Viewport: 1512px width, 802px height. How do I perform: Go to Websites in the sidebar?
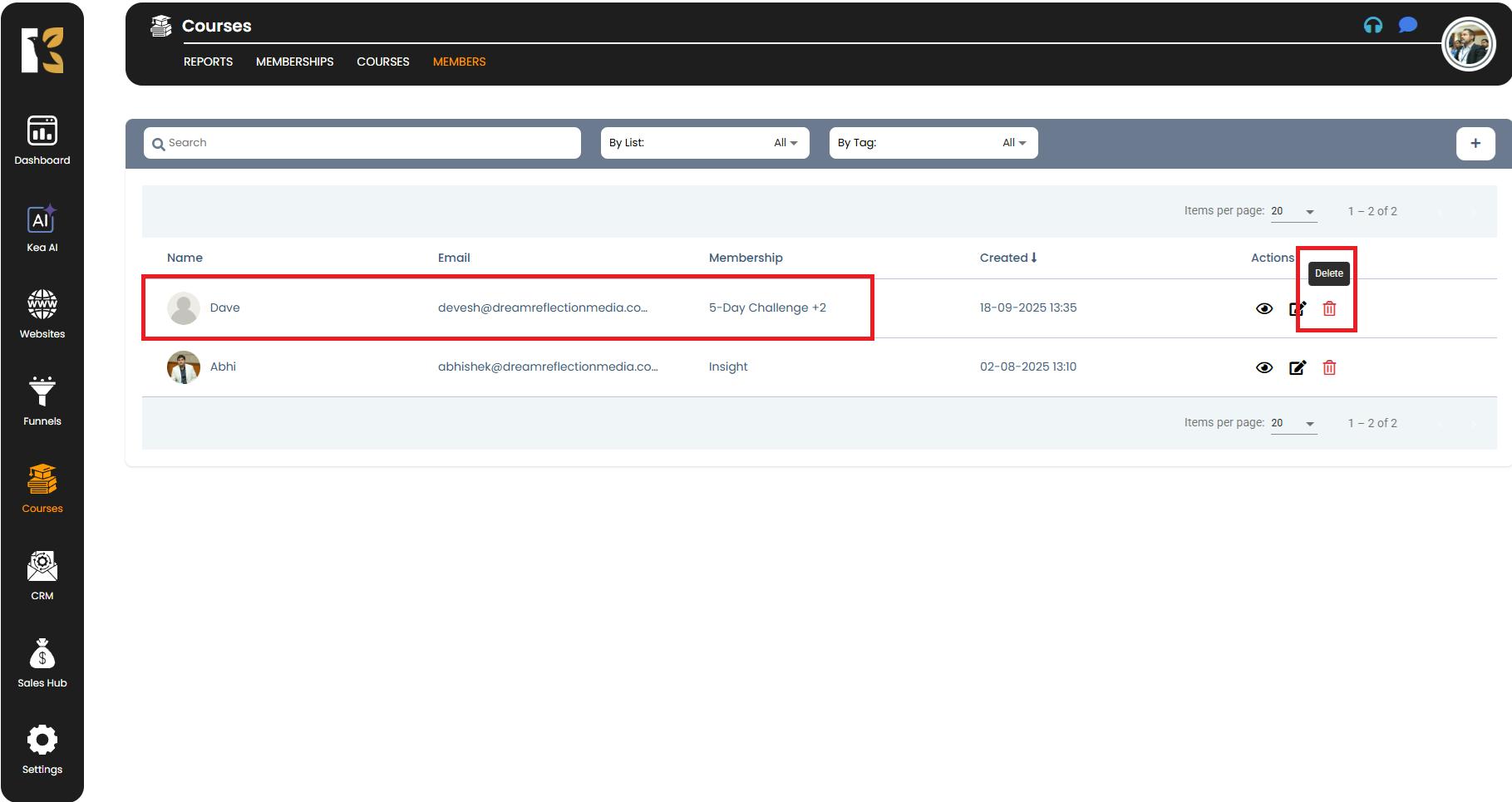[42, 314]
